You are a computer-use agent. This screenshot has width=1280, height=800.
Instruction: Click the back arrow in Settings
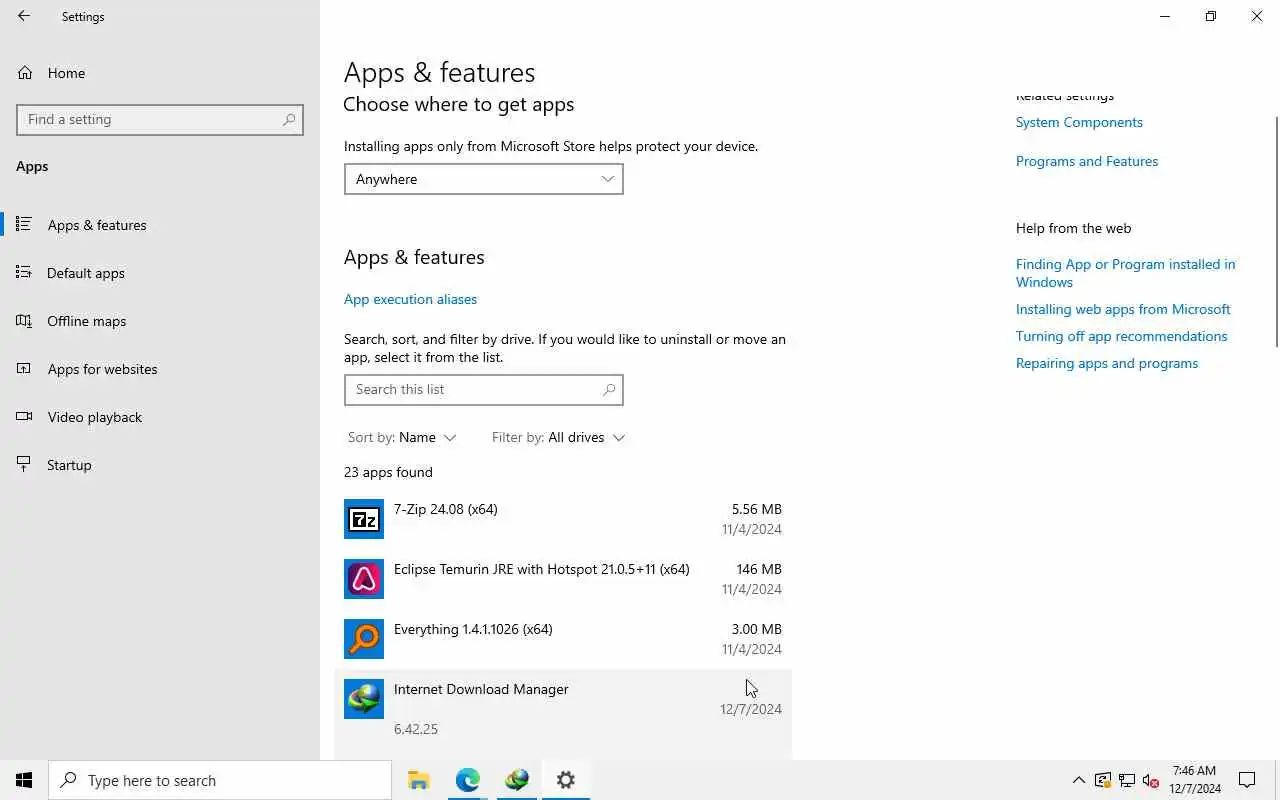(24, 16)
